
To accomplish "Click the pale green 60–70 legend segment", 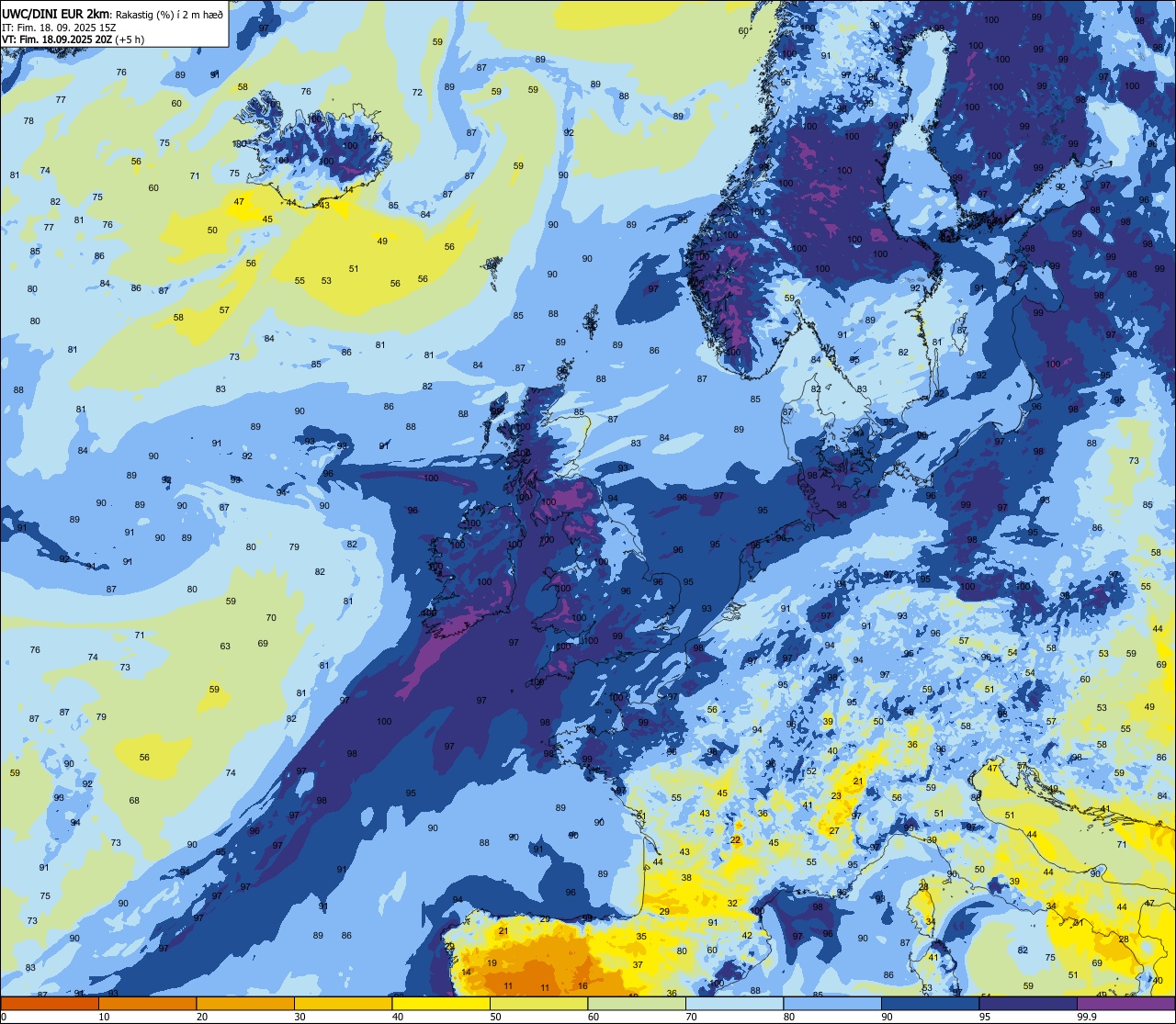I will 637,1003.
